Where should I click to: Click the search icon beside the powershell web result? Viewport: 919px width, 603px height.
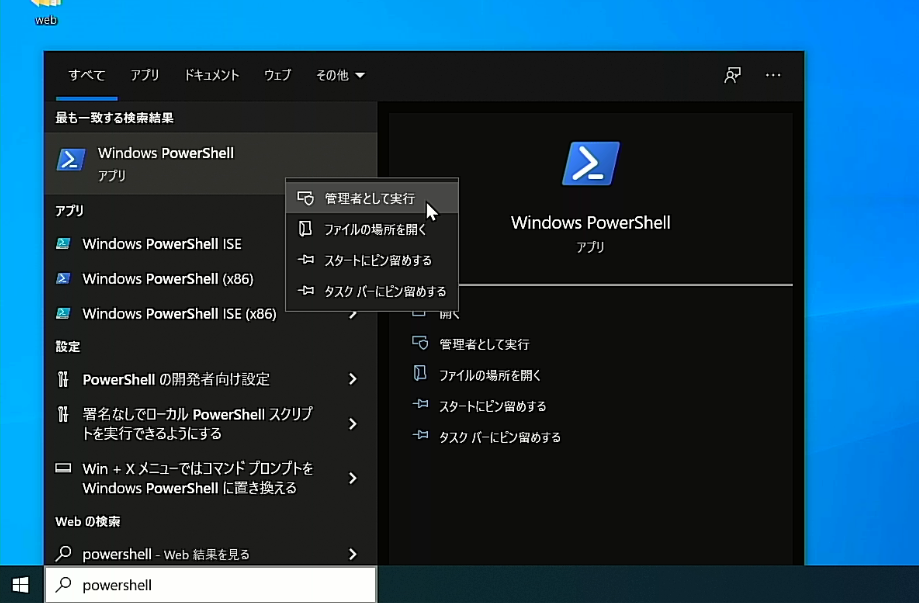point(63,553)
